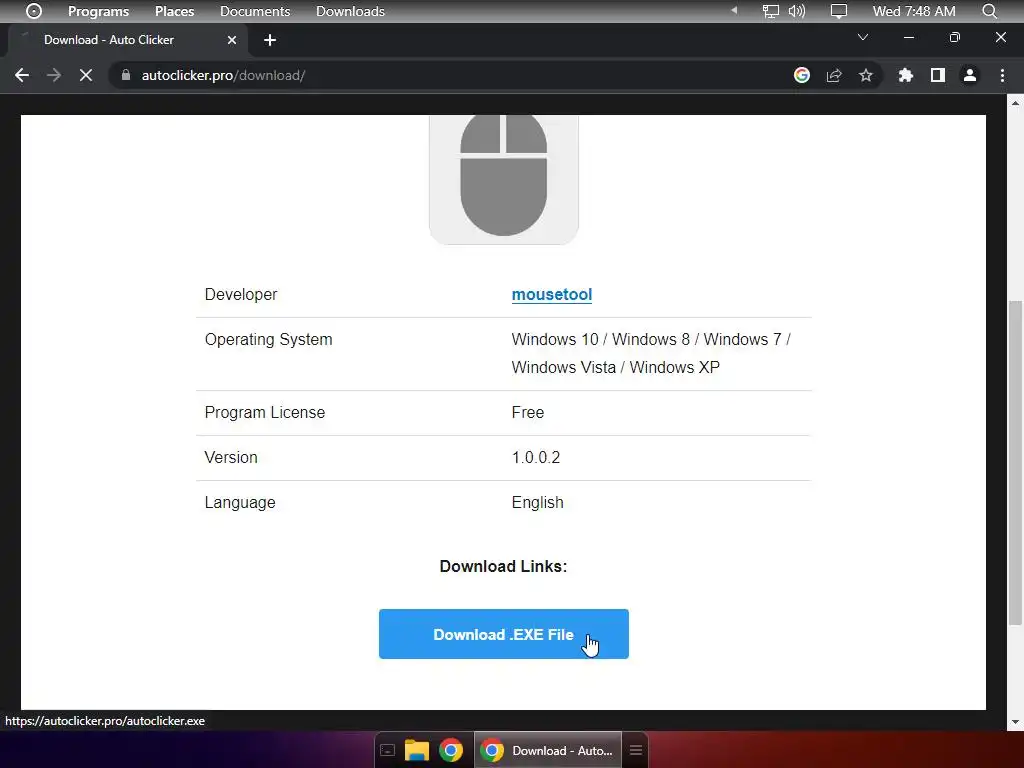Click the display icon in top panel
The height and width of the screenshot is (768, 1024).
[x=839, y=11]
